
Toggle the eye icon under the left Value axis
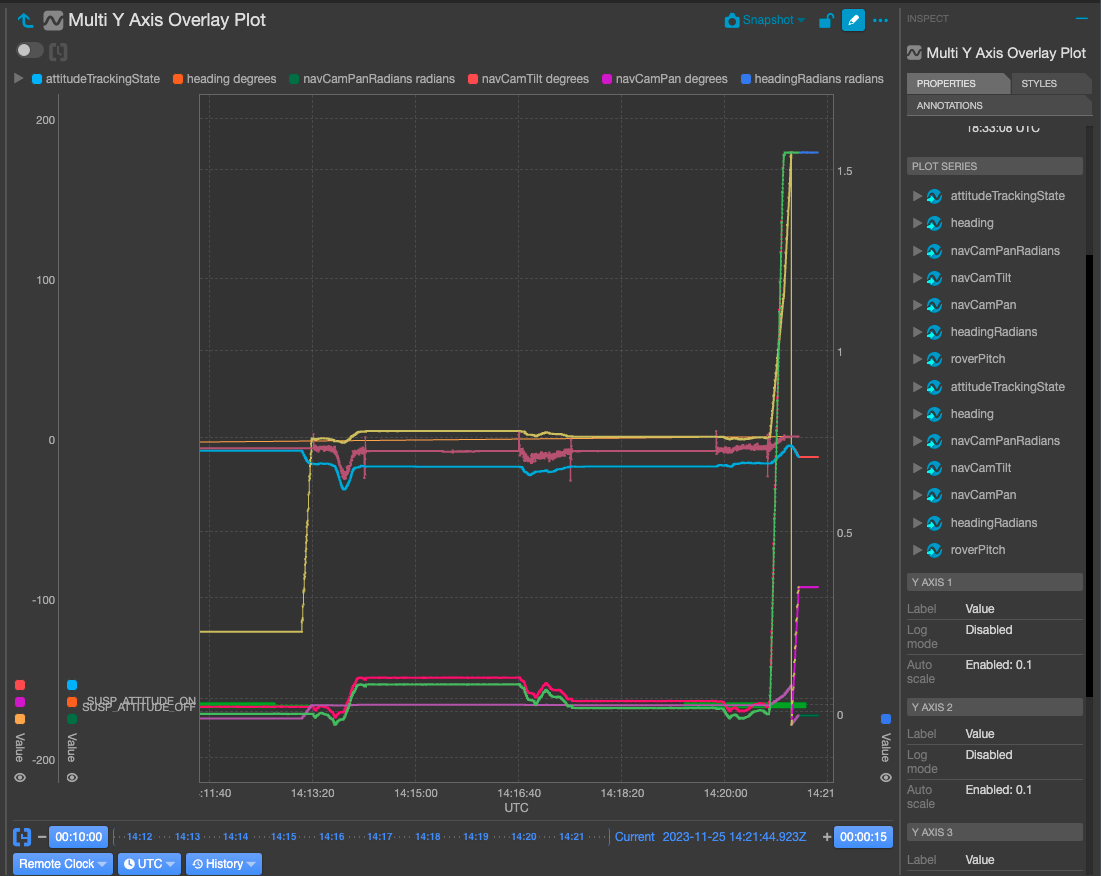click(18, 777)
